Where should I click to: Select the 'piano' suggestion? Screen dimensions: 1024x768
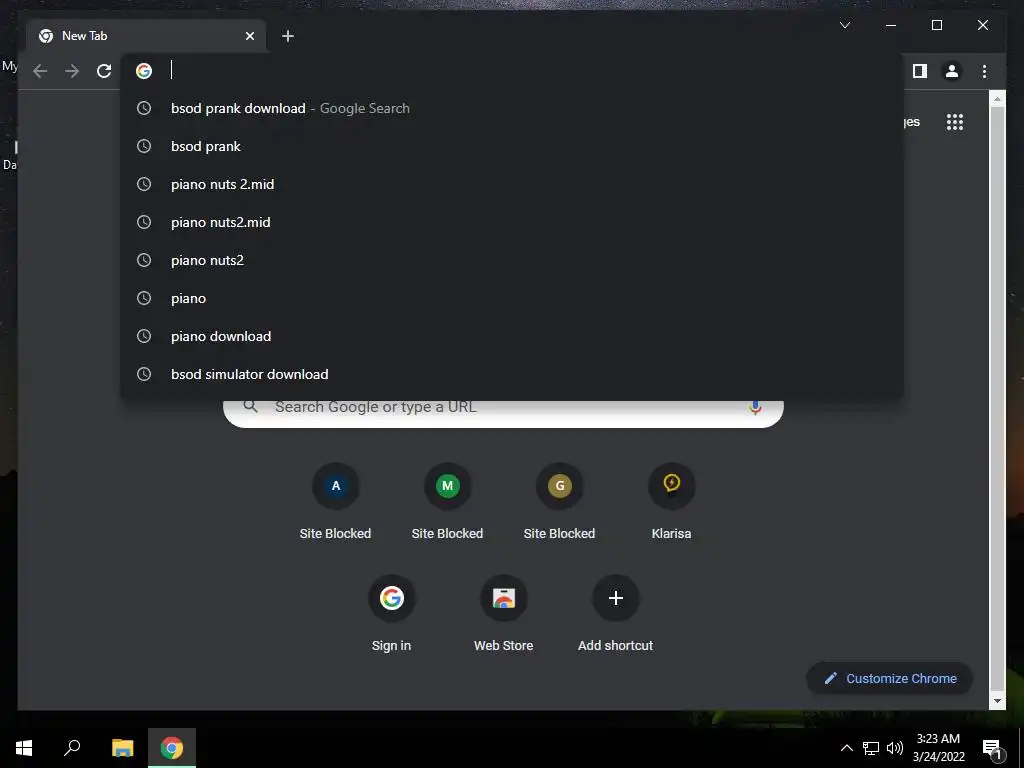pyautogui.click(x=513, y=298)
